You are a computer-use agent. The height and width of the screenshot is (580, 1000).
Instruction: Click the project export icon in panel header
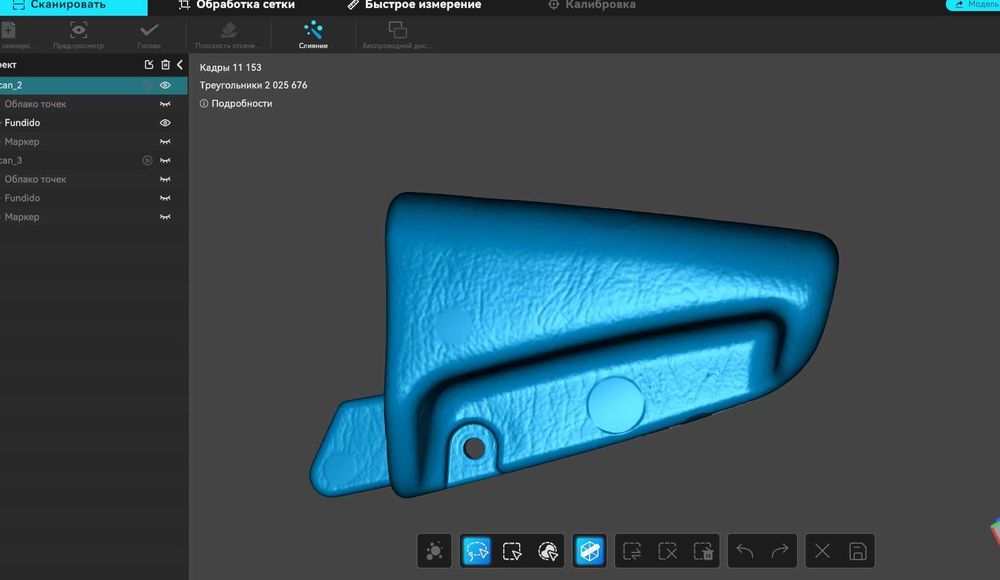click(149, 64)
